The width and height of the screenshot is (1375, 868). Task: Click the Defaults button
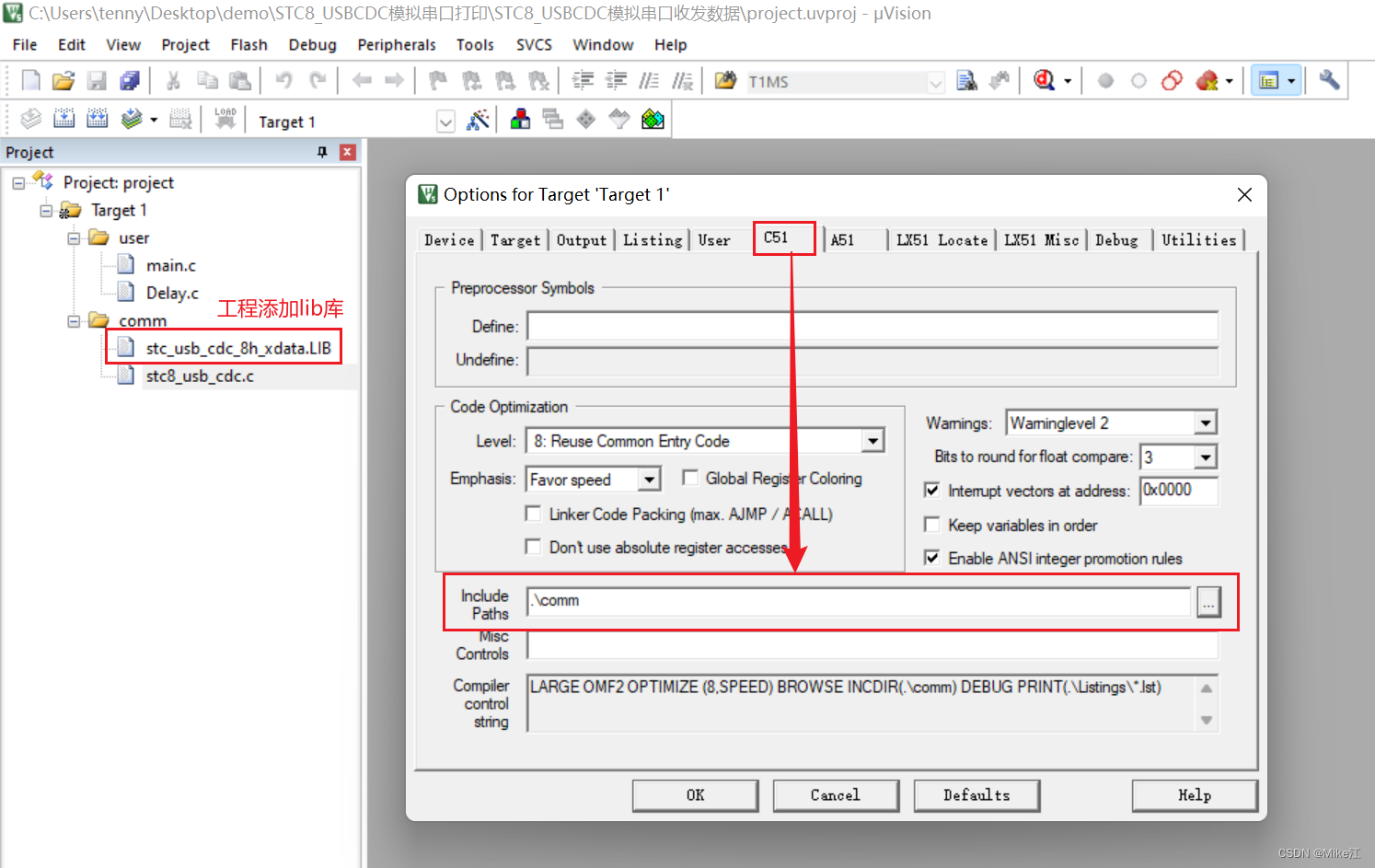coord(976,795)
